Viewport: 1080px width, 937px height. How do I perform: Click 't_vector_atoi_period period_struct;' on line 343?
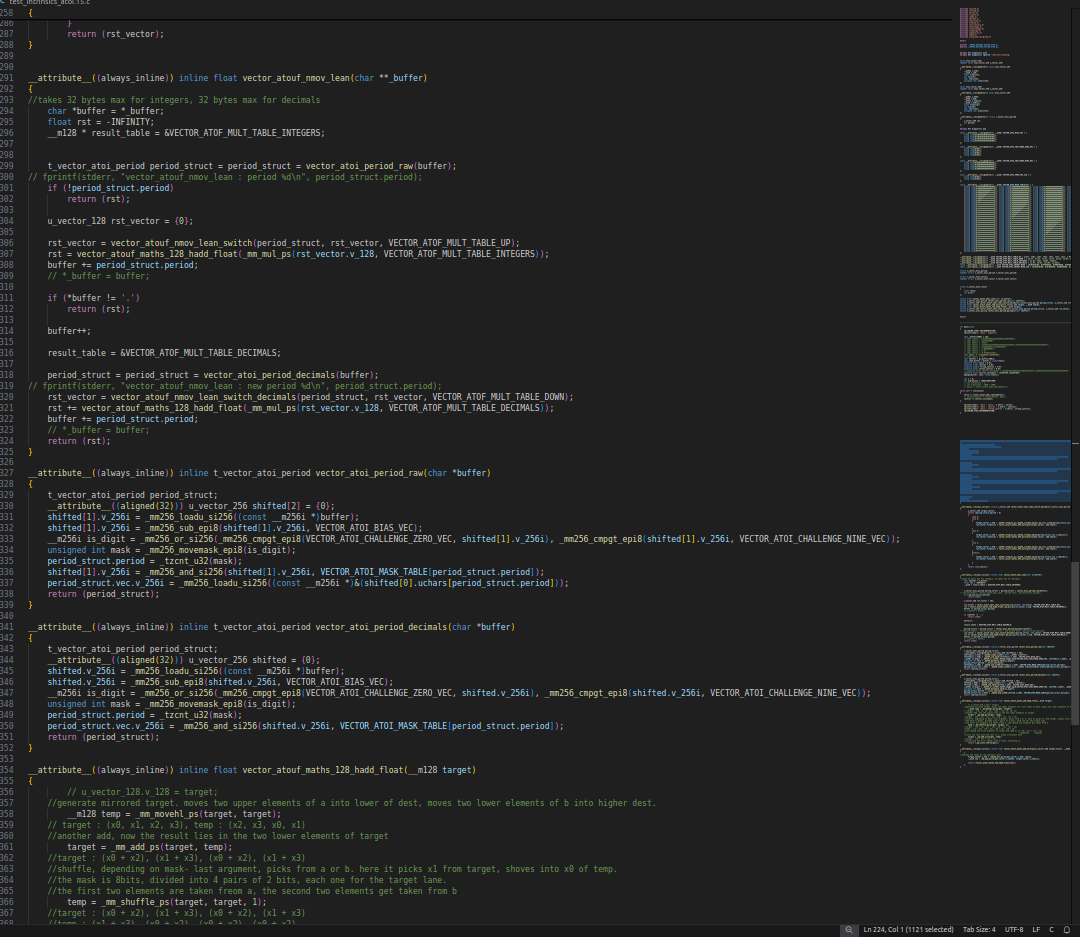(x=132, y=650)
